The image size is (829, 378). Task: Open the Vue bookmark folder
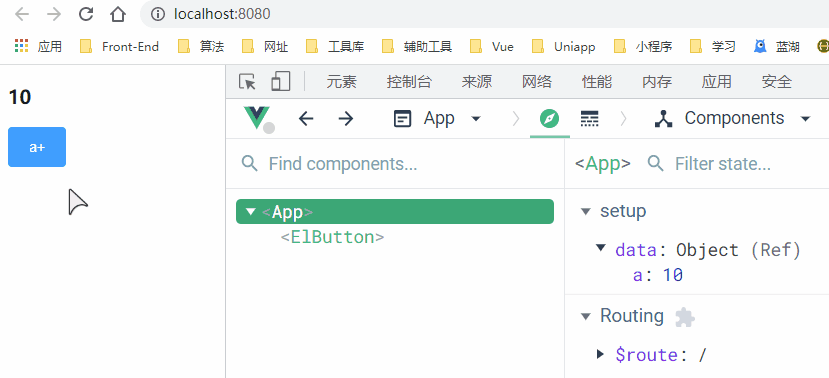pyautogui.click(x=492, y=47)
